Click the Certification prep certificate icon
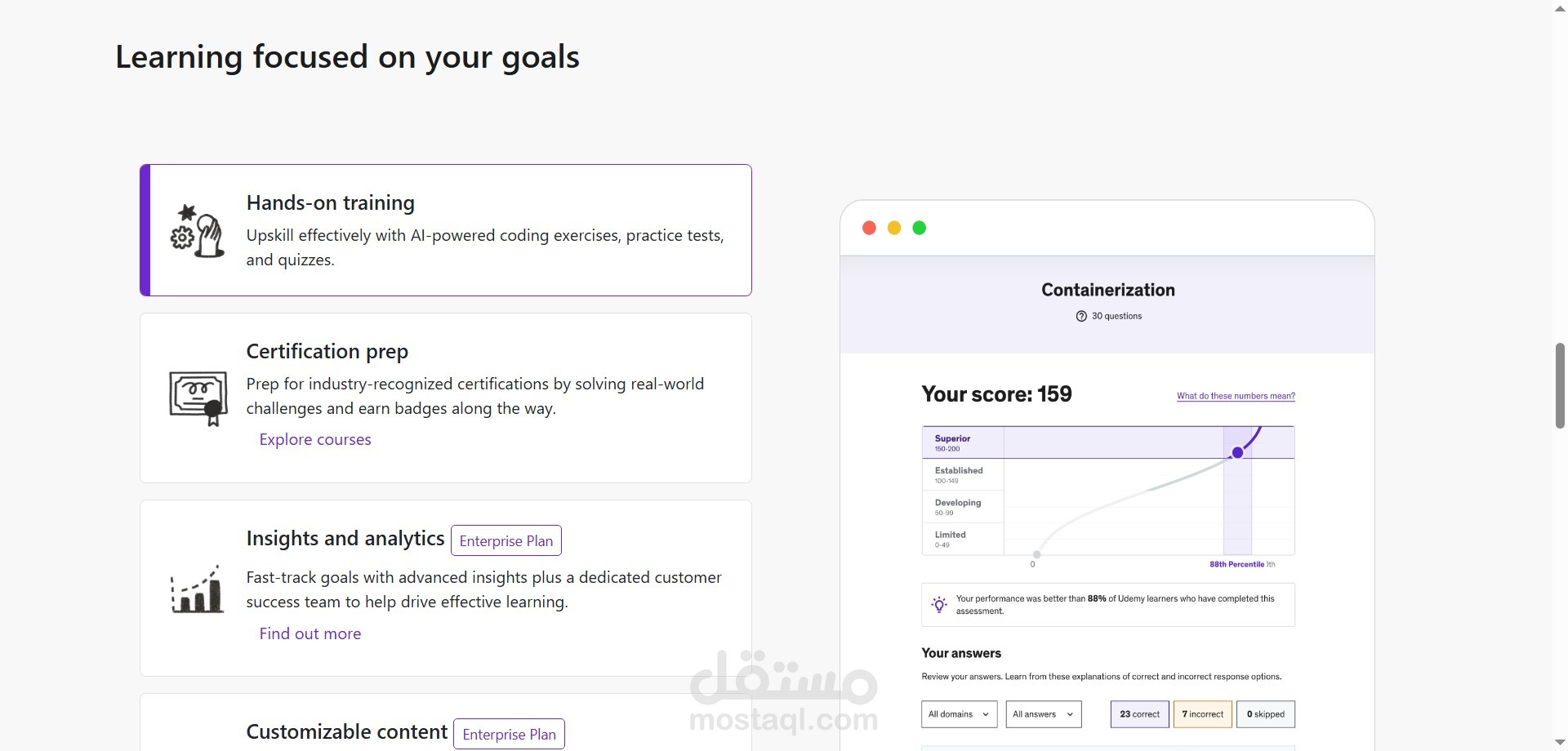The height and width of the screenshot is (751, 1568). [x=198, y=398]
